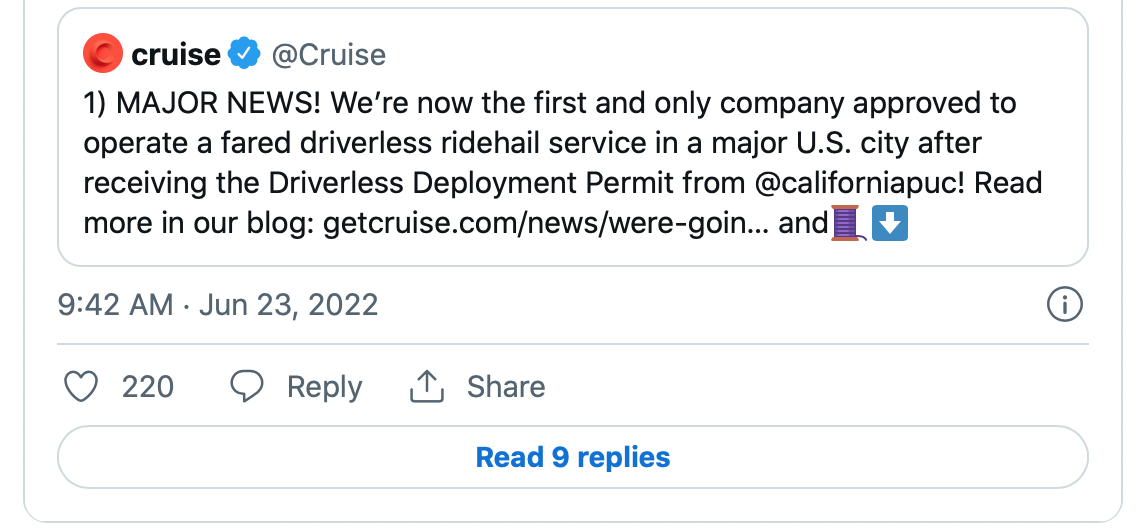Click the bold cruise display name
This screenshot has height=530, width=1146.
point(175,55)
